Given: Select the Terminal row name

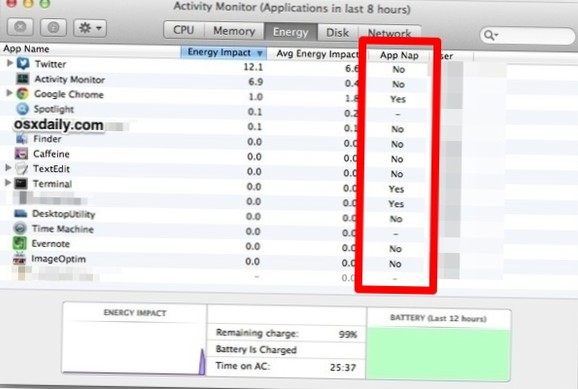Looking at the screenshot, I should coord(52,184).
